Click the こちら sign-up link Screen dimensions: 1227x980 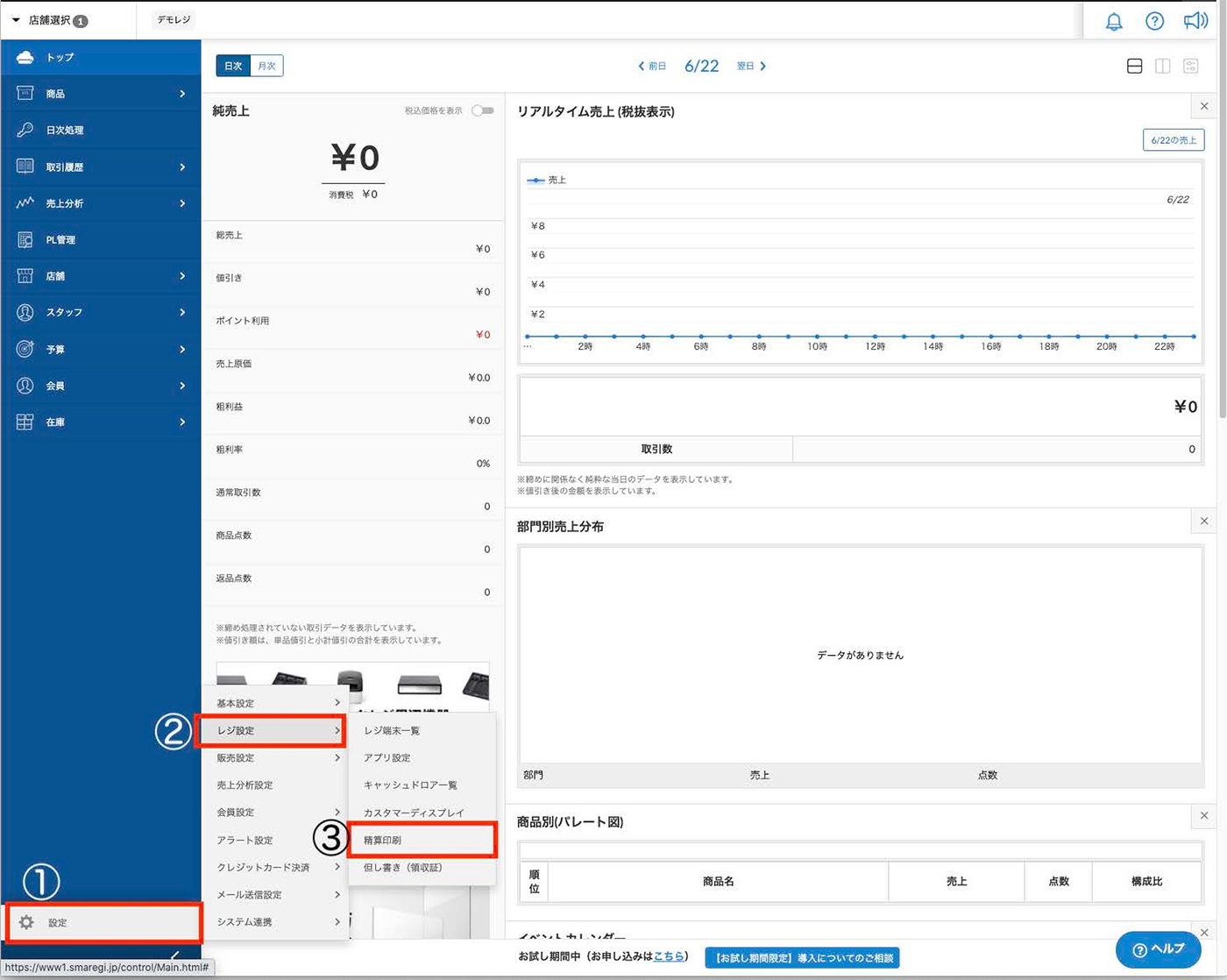(x=669, y=956)
